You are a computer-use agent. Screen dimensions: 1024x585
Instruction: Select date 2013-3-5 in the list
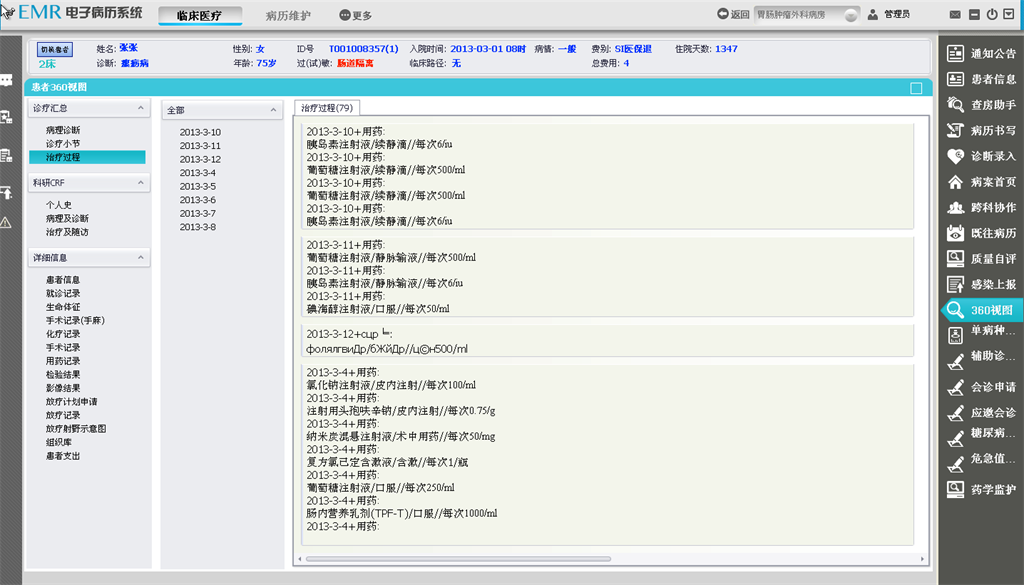[x=197, y=187]
